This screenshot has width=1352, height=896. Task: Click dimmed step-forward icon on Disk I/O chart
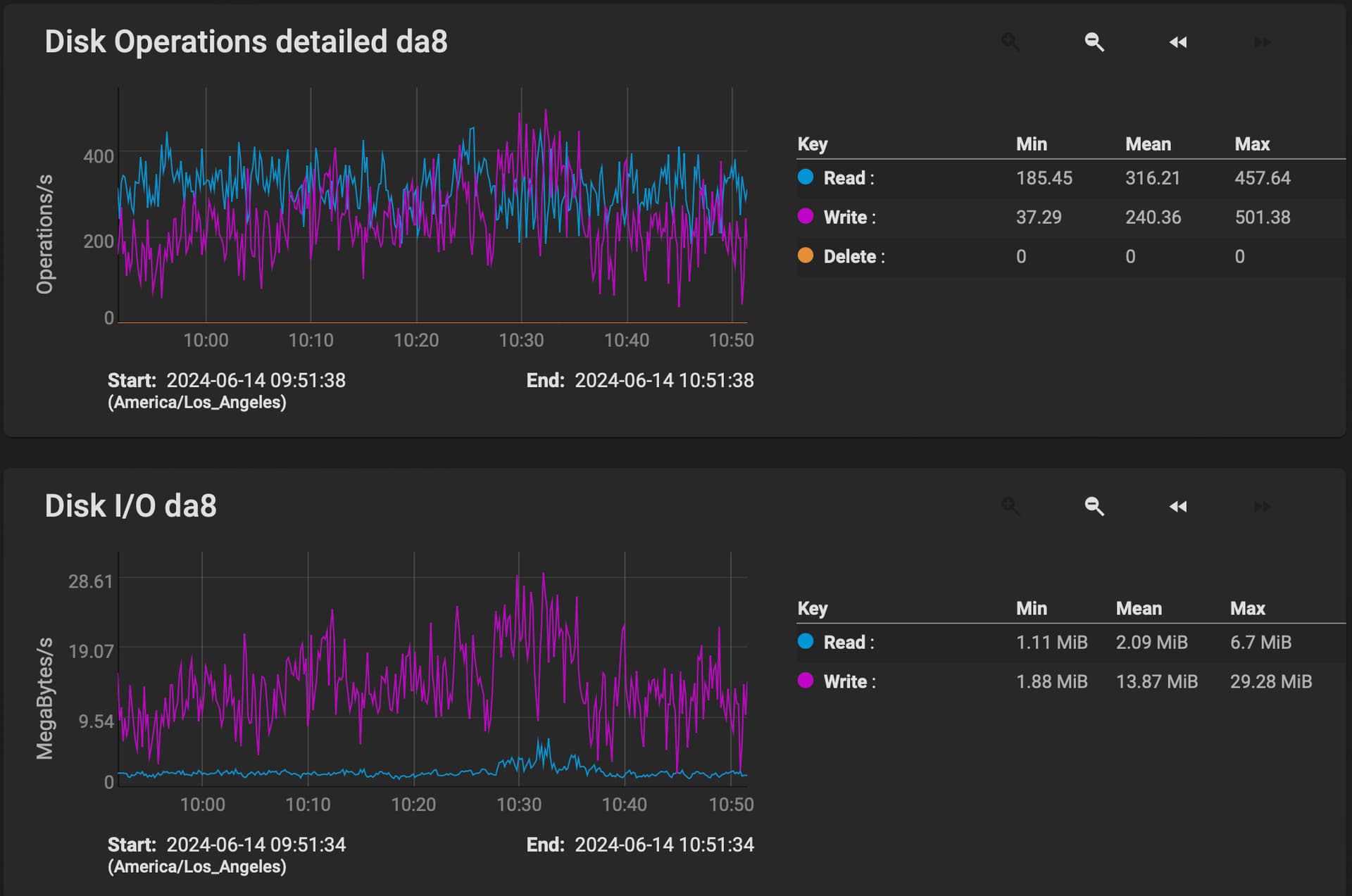pyautogui.click(x=1262, y=506)
